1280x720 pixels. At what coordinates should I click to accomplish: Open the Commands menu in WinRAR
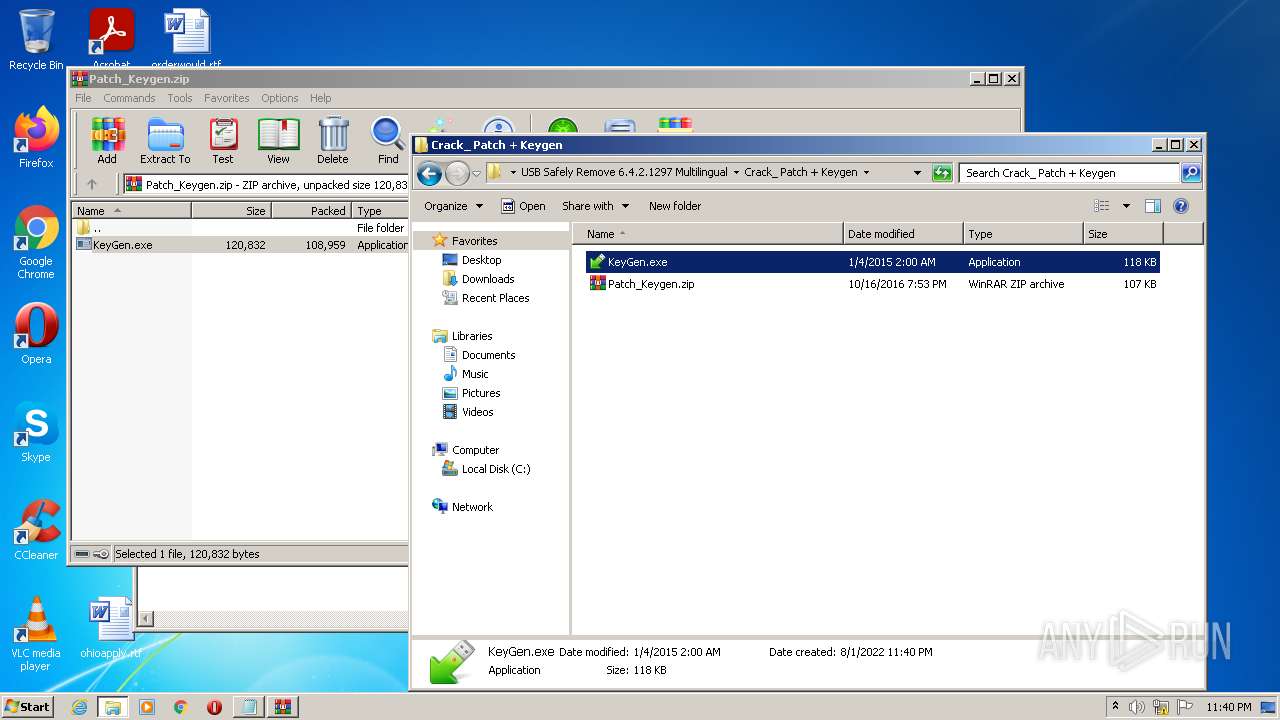(x=129, y=98)
